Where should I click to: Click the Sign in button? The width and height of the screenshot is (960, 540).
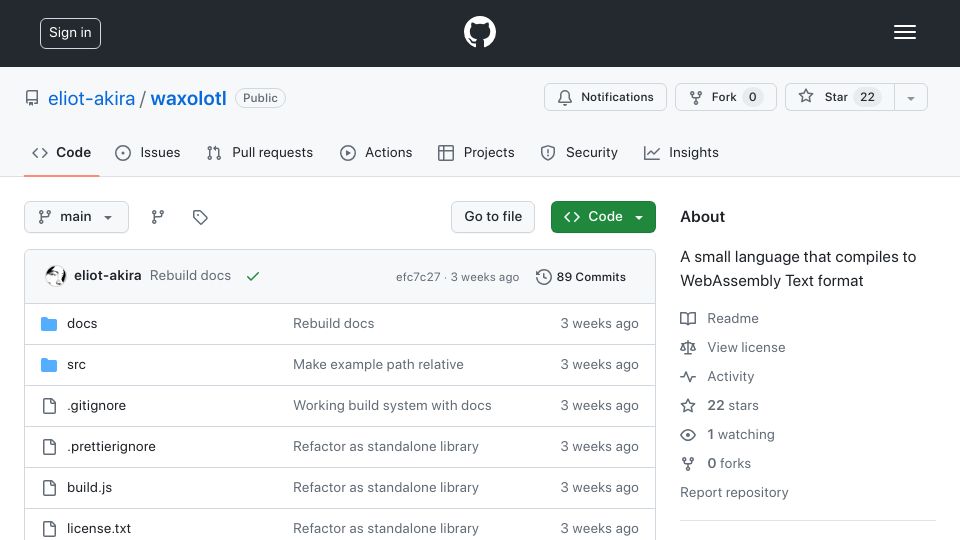pyautogui.click(x=70, y=33)
